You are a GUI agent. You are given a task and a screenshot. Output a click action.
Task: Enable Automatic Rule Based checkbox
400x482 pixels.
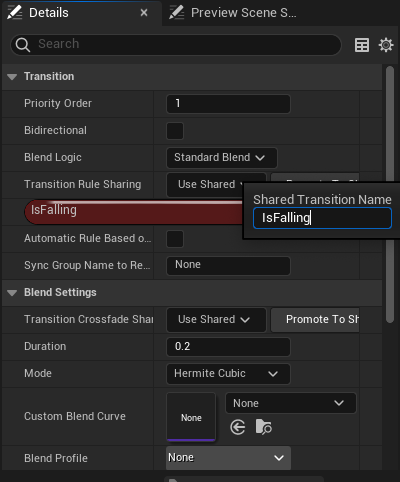tap(175, 239)
